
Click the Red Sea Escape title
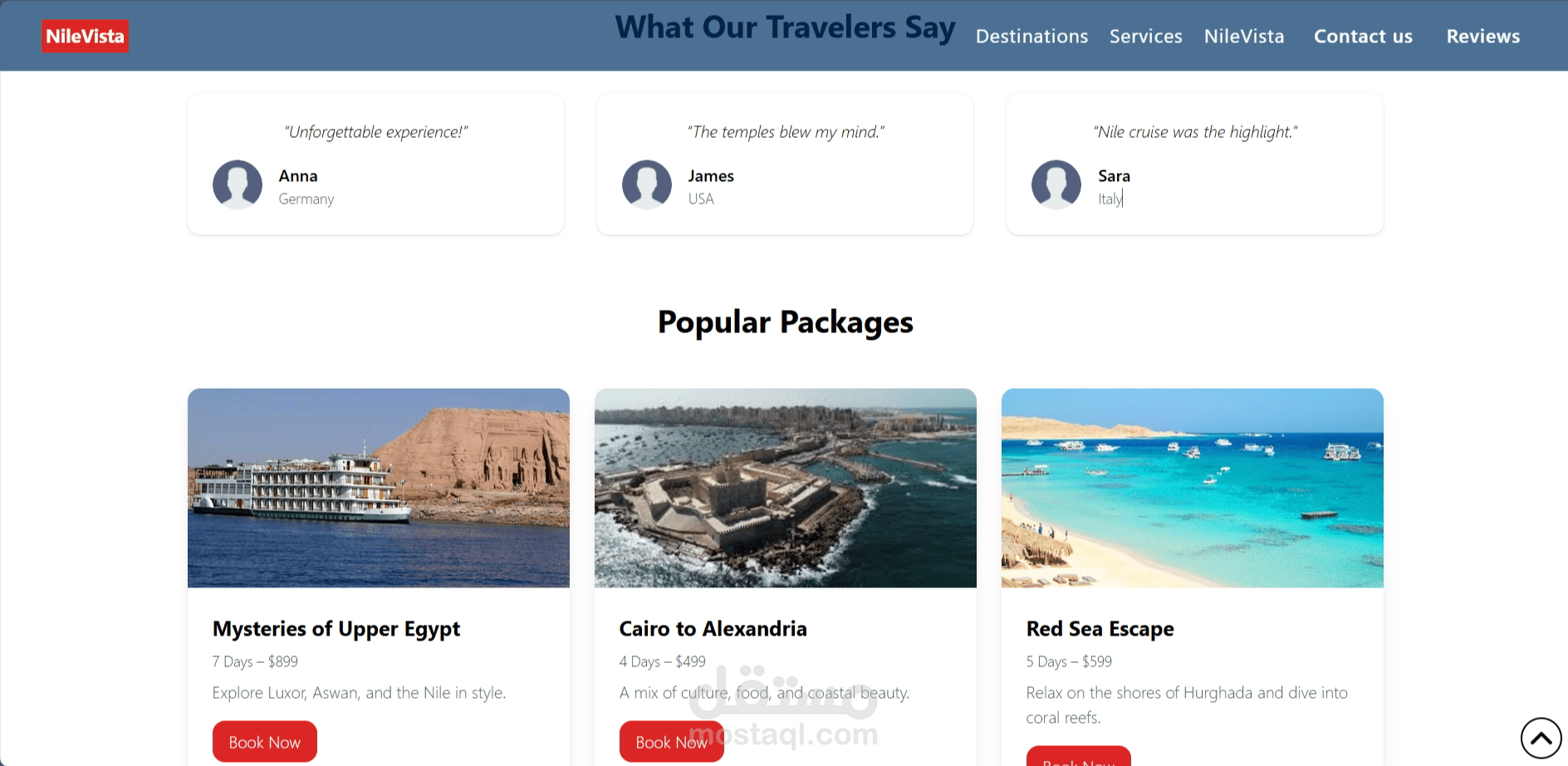pyautogui.click(x=1100, y=629)
